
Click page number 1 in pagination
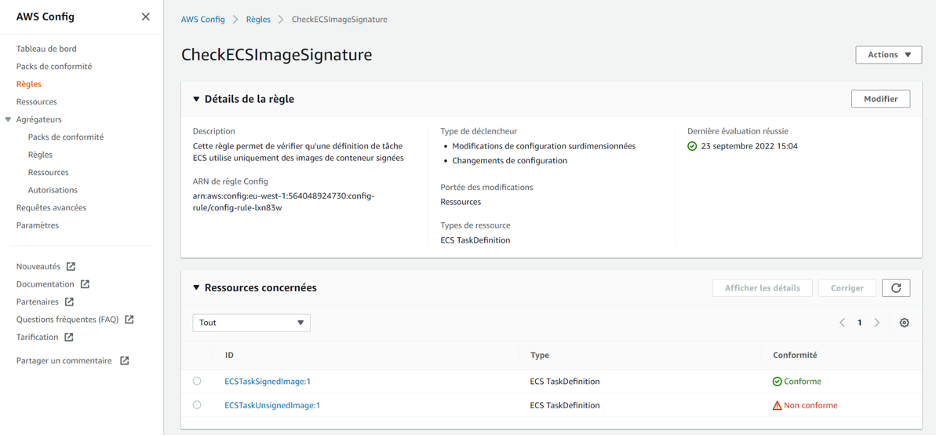tap(860, 323)
